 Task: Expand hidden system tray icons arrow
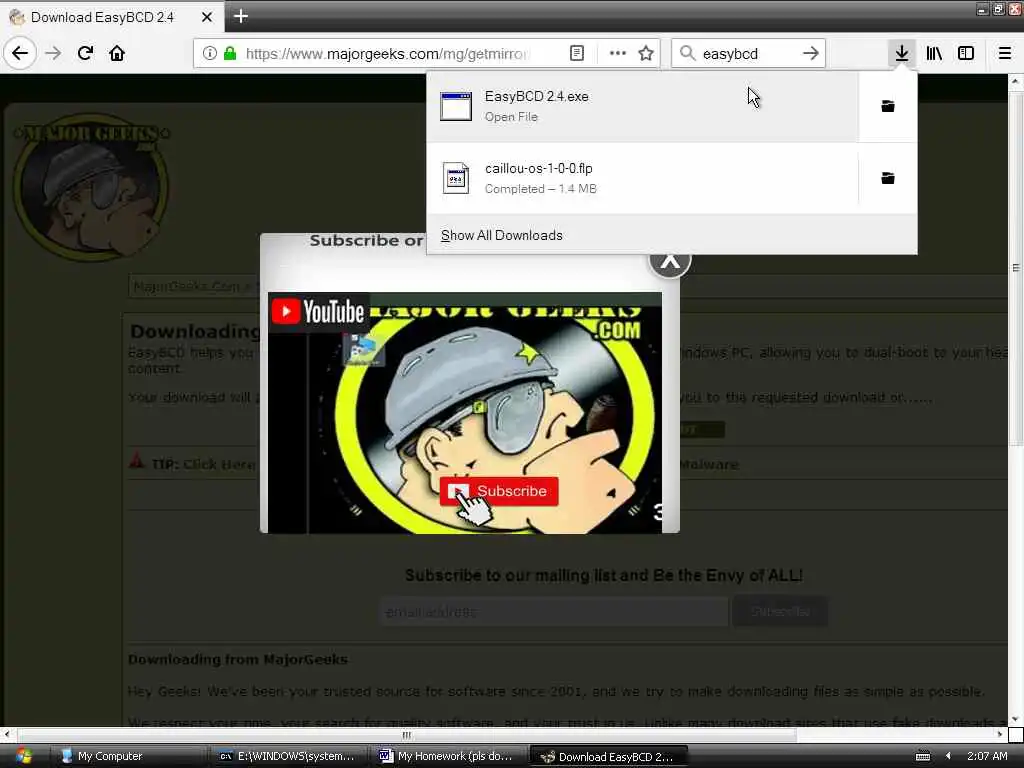[x=948, y=756]
